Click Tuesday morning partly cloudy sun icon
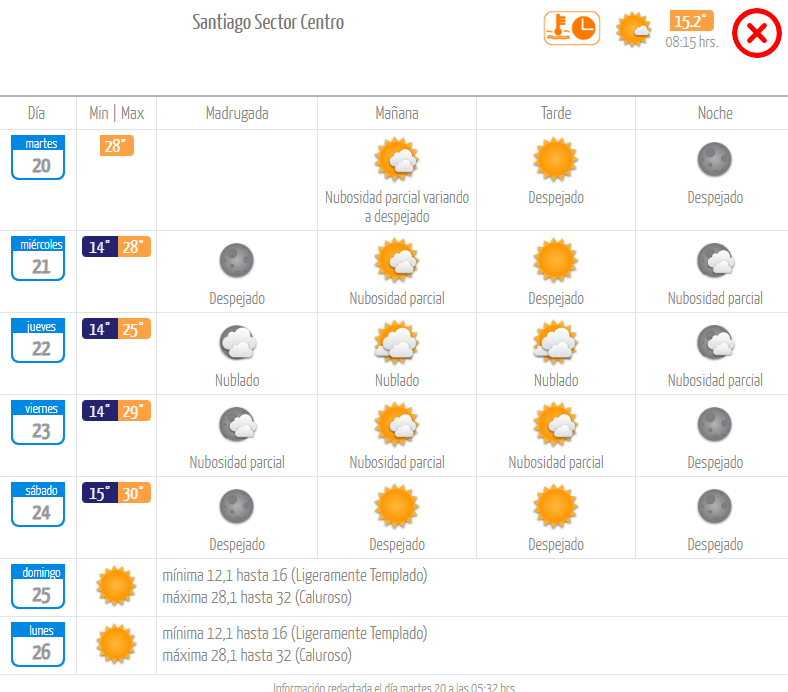This screenshot has height=692, width=788. tap(397, 159)
